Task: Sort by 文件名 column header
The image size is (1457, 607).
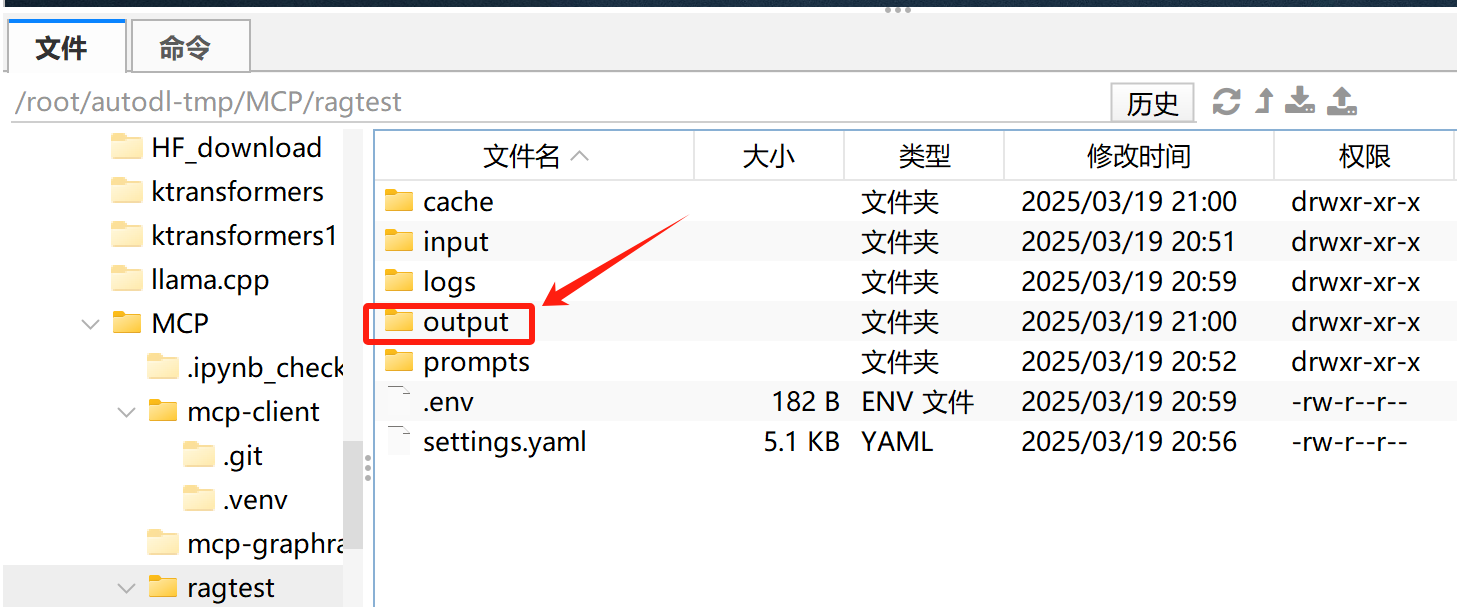Action: pos(535,156)
